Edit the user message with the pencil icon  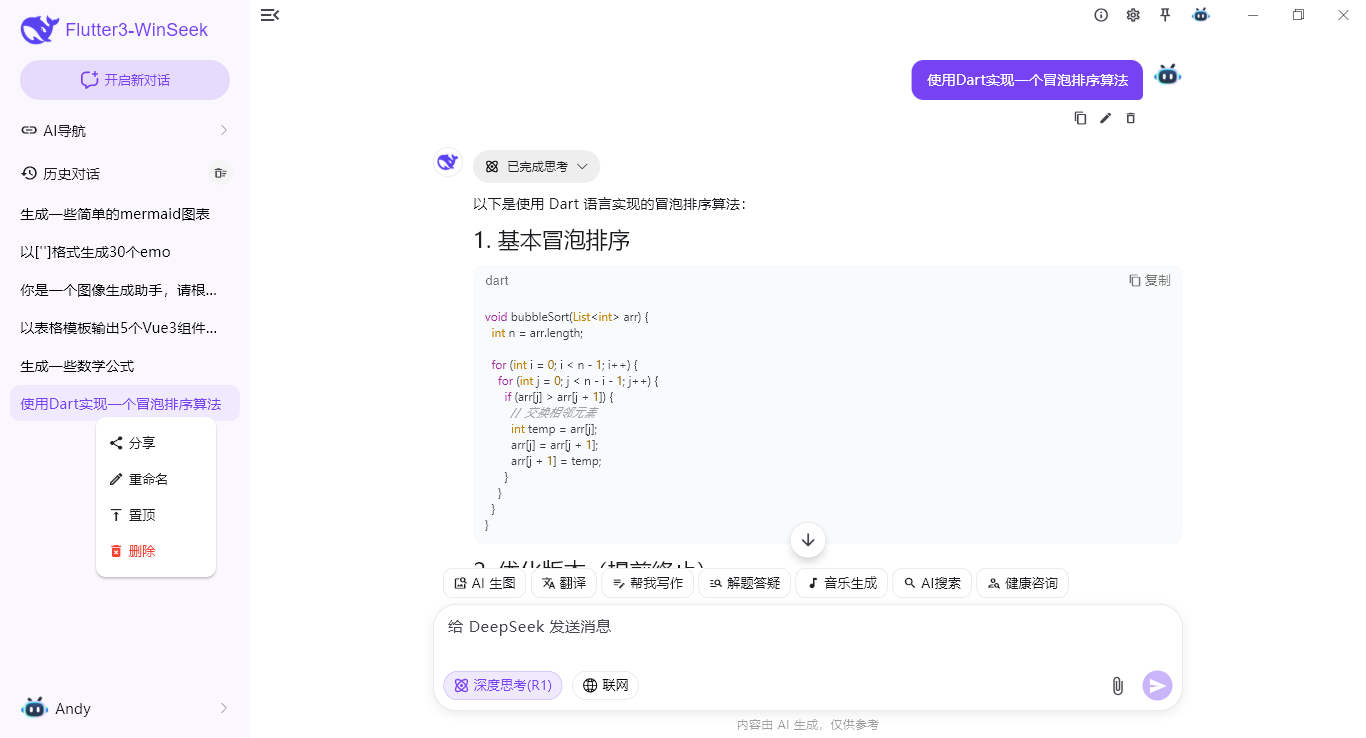(1105, 118)
